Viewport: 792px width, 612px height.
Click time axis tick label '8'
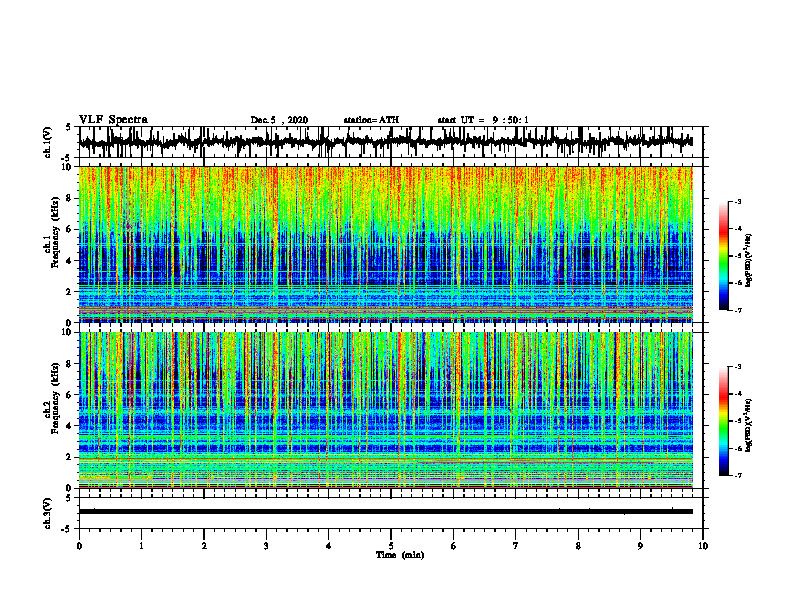point(578,546)
